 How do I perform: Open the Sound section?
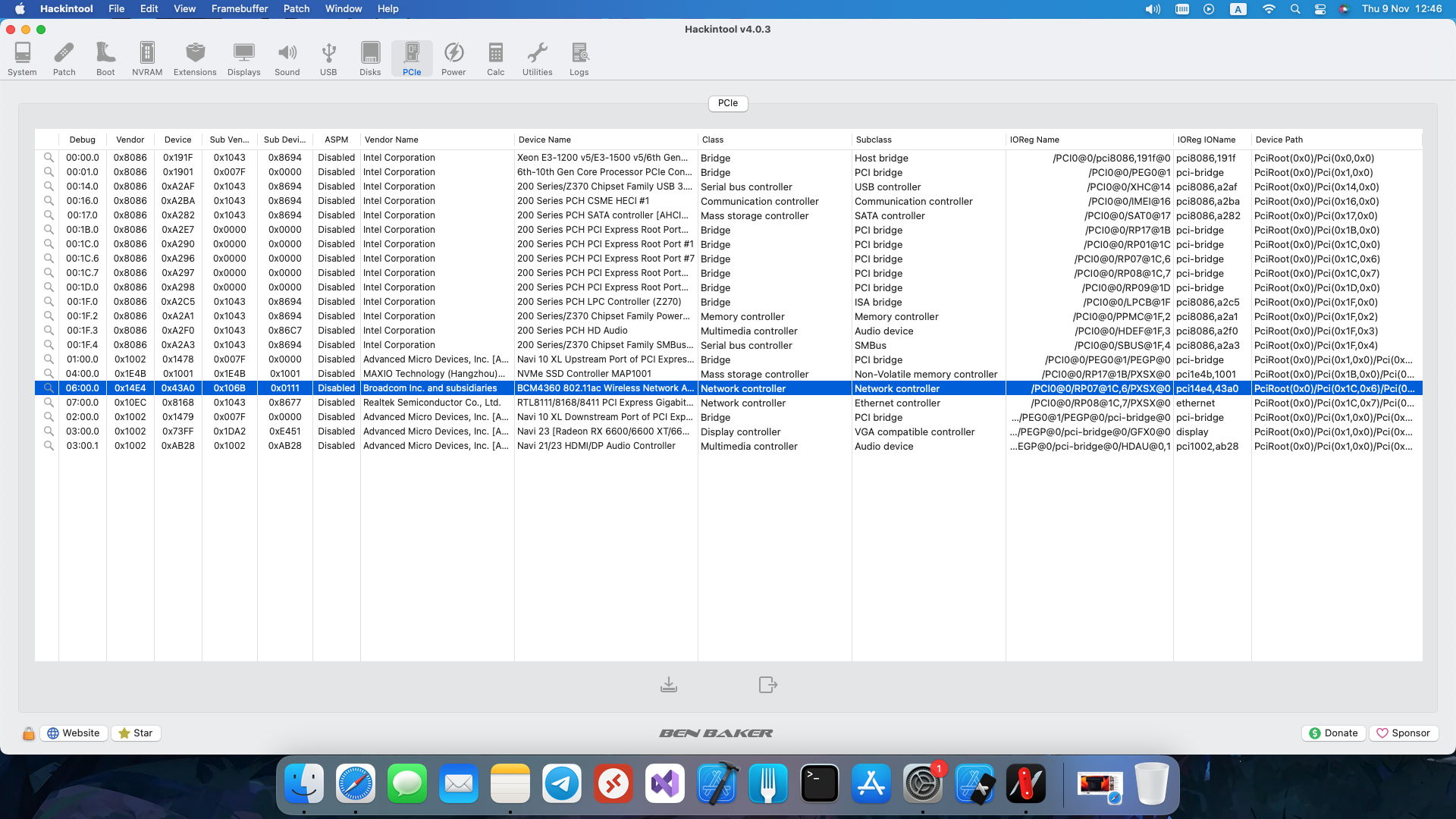click(287, 58)
